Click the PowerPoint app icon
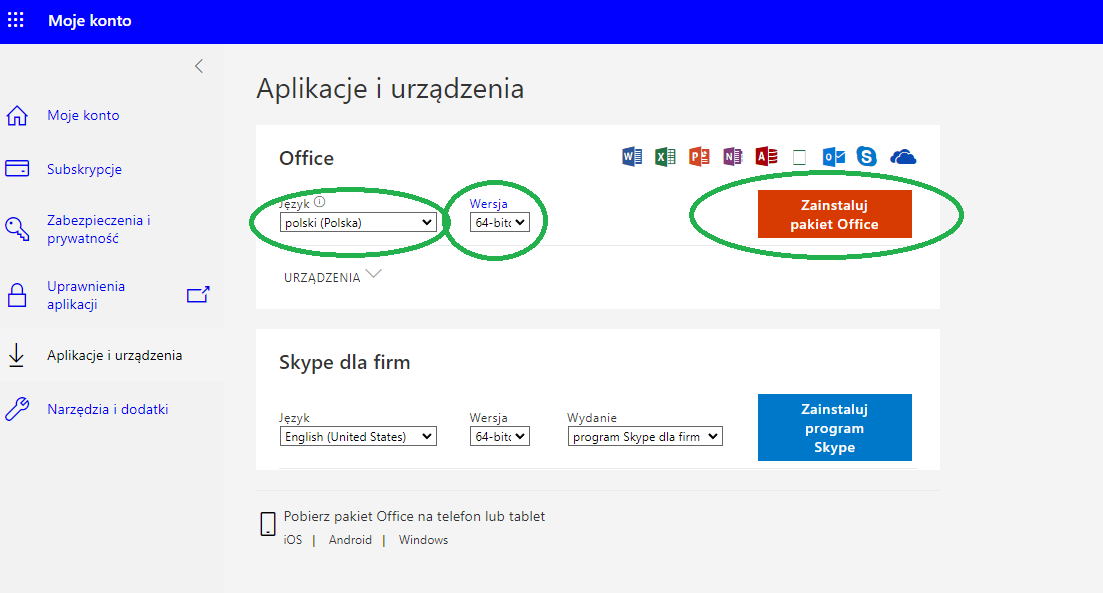The image size is (1103, 593). click(699, 156)
